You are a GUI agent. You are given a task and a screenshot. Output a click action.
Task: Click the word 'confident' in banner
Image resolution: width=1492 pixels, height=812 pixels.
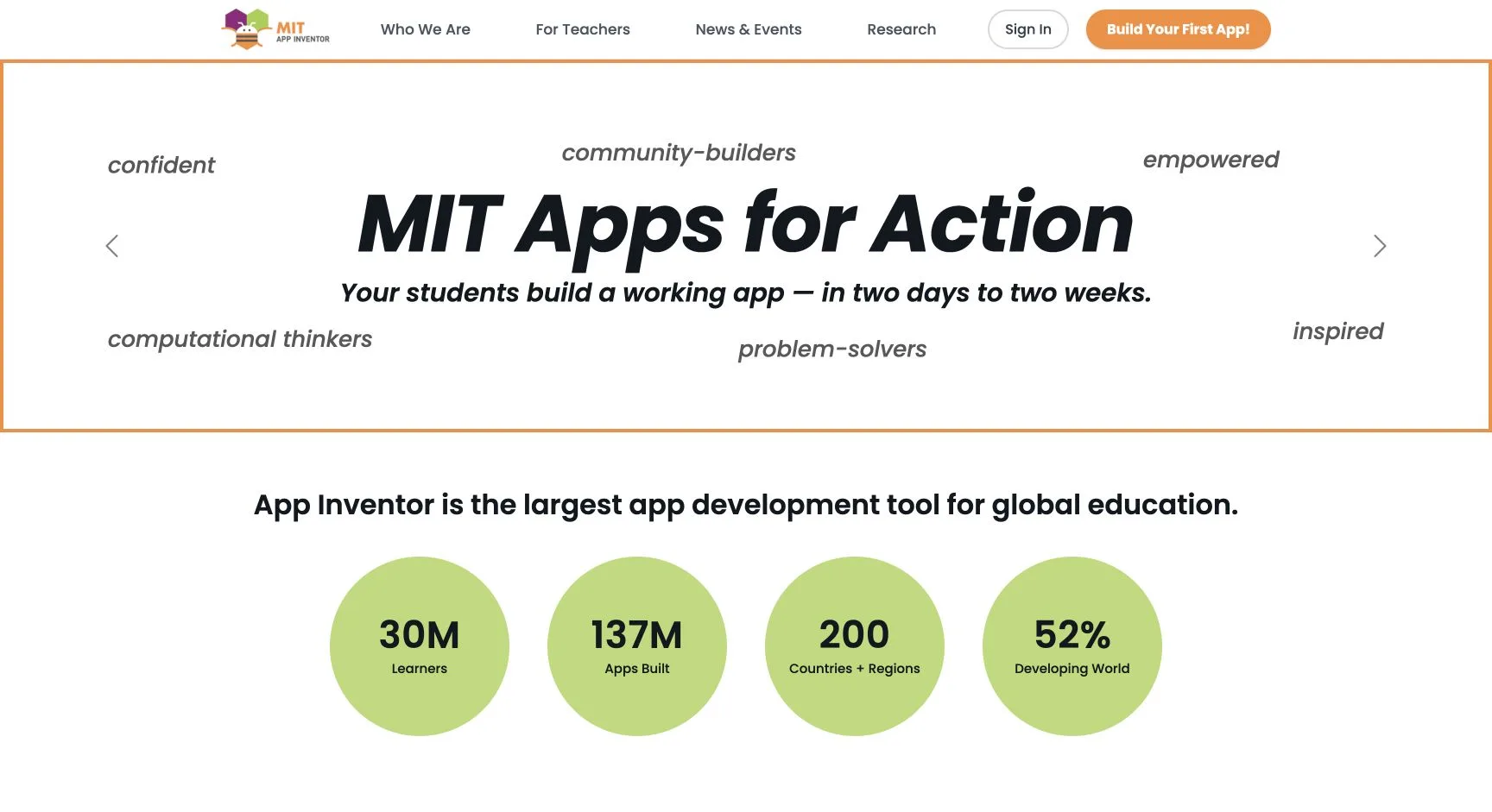point(161,165)
